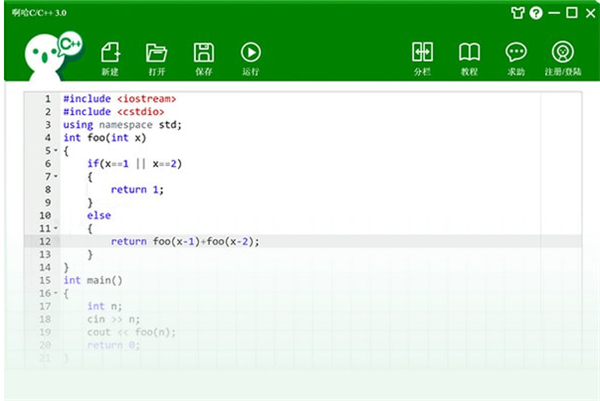Image resolution: width=600 pixels, height=401 pixels.
Task: Maximize the application window
Action: (572, 13)
